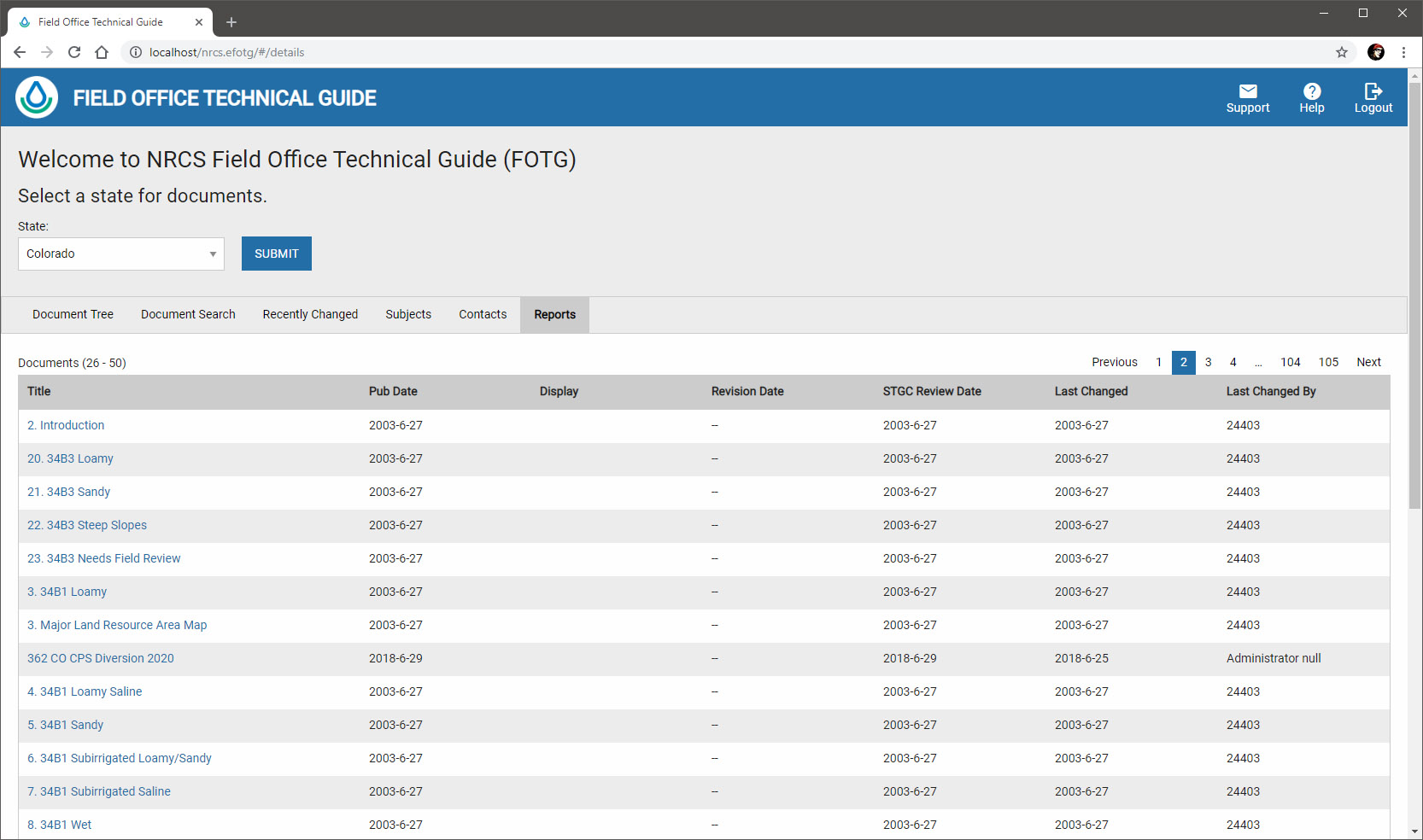
Task: Open the '8. 34B1 Wet' document
Action: pos(59,825)
